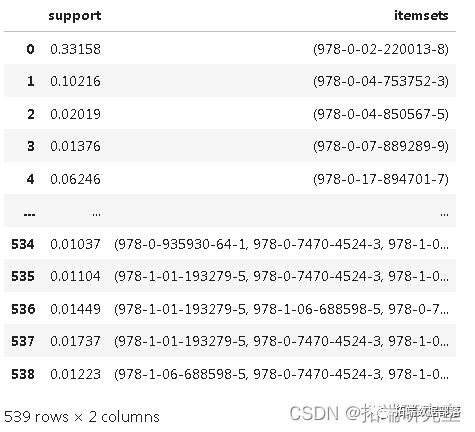Click support value 0.01104

coord(75,276)
